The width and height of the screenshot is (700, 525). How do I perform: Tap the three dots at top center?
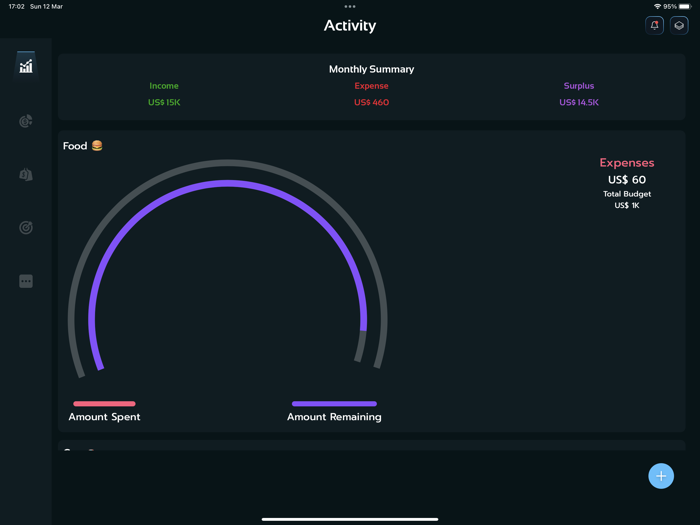(x=350, y=6)
